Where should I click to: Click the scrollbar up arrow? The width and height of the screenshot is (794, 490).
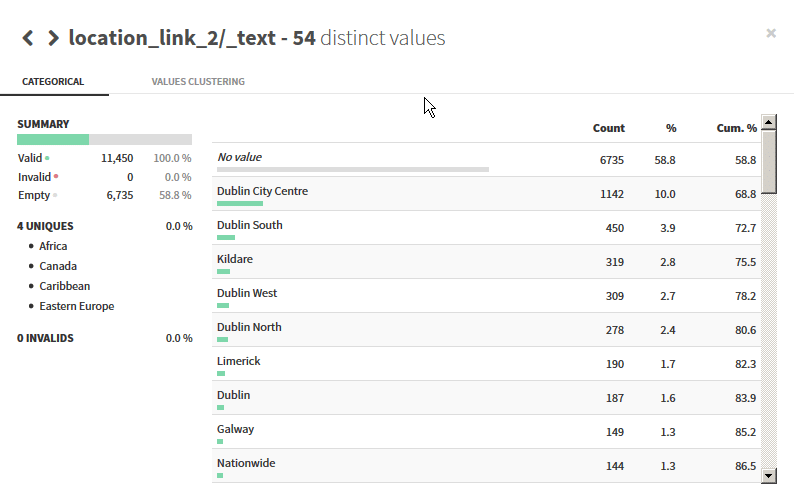(x=769, y=122)
